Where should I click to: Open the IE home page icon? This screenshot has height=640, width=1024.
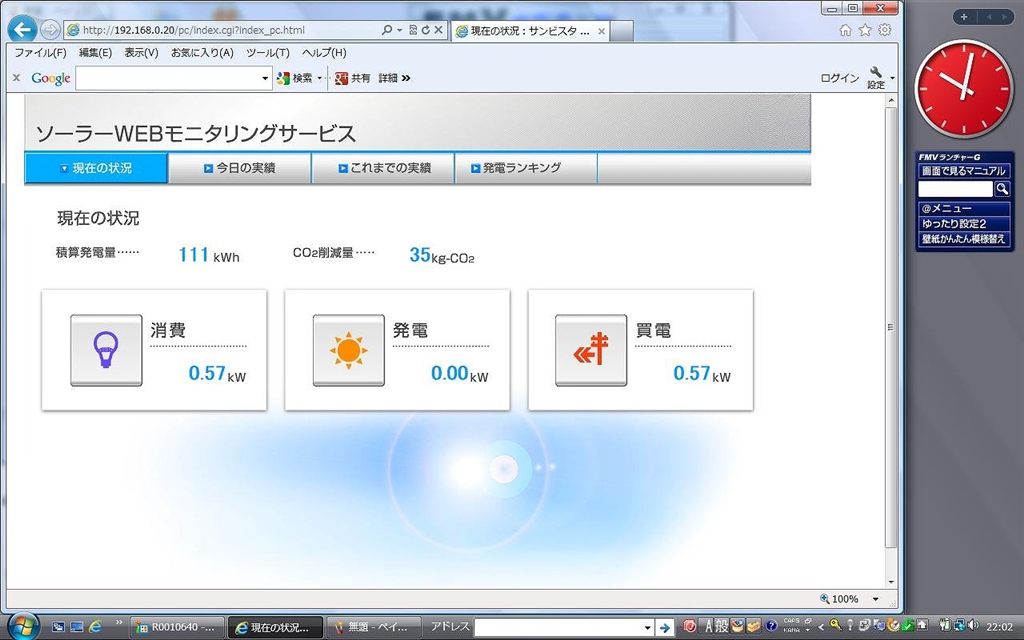(x=846, y=30)
